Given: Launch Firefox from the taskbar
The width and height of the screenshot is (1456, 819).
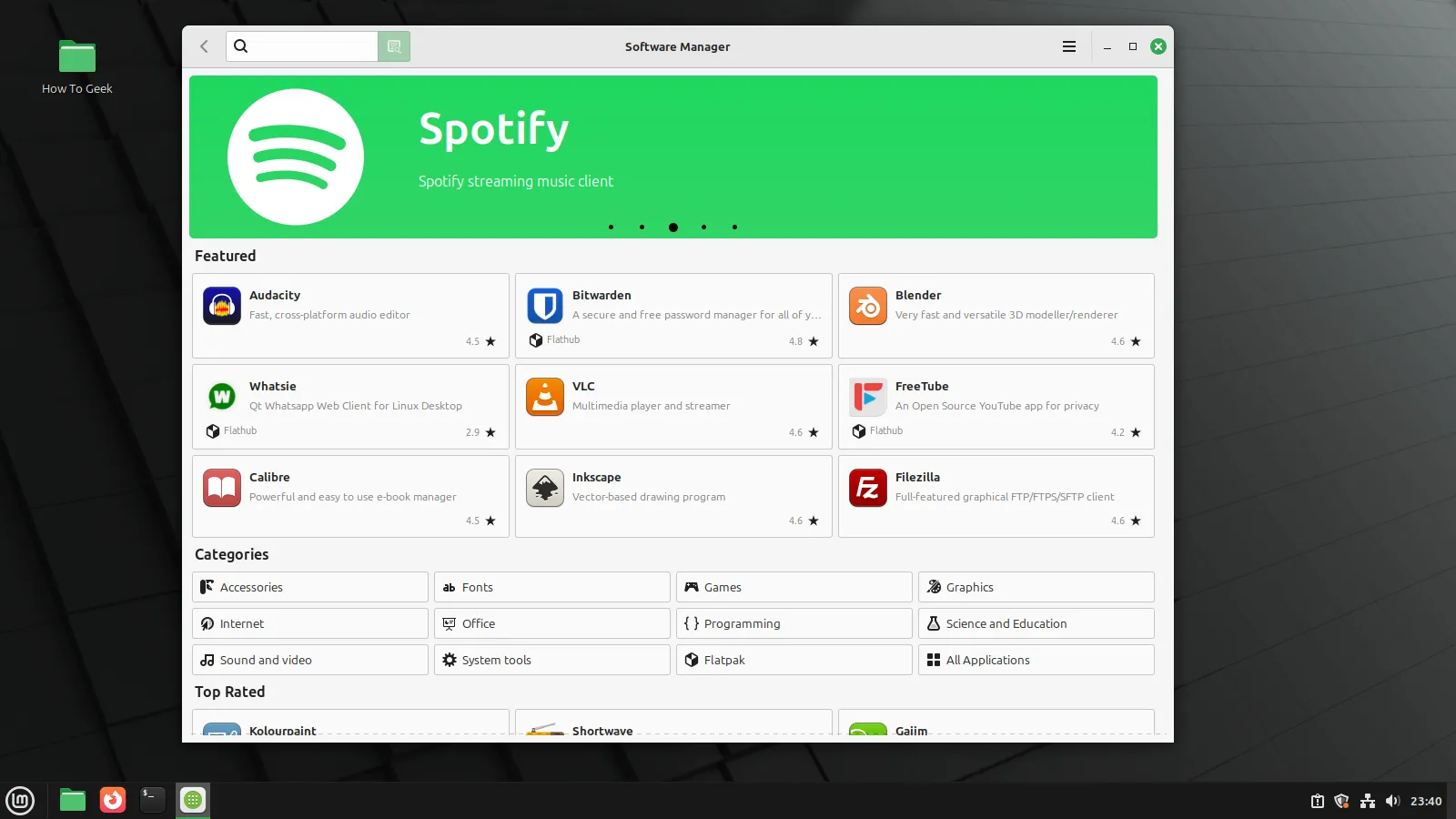Looking at the screenshot, I should click(x=112, y=801).
